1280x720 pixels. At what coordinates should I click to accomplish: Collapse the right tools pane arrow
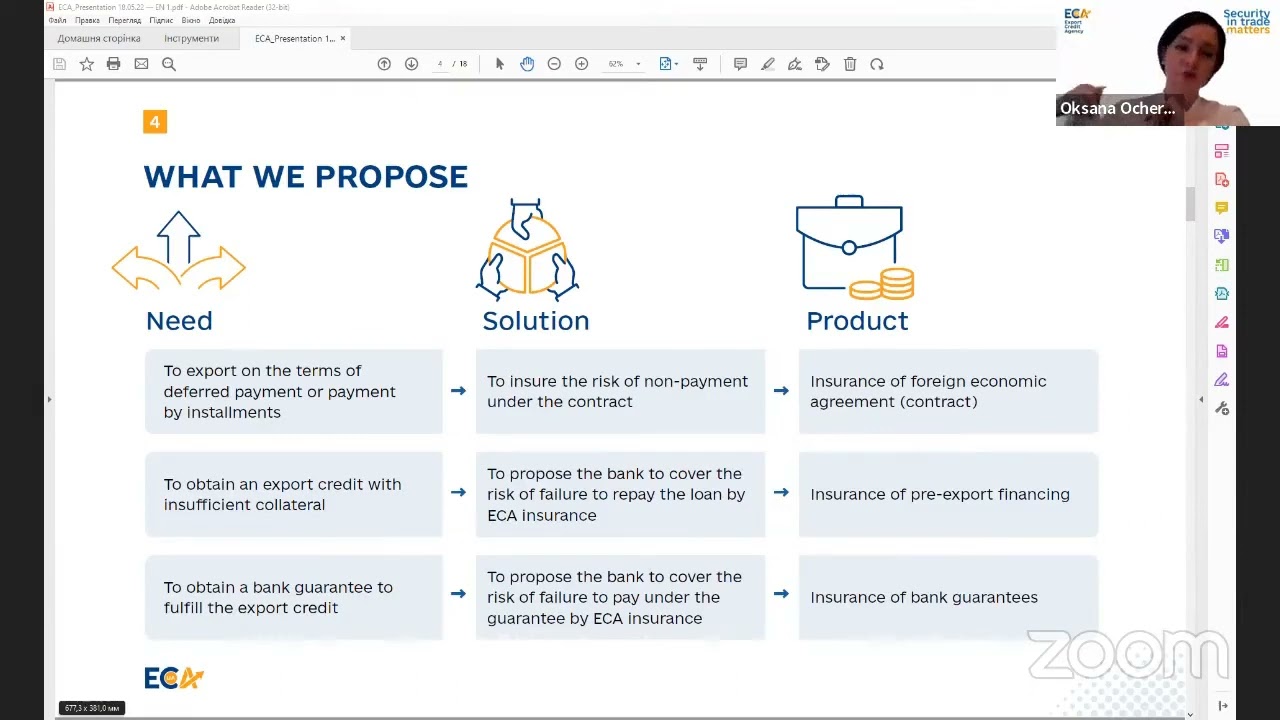tap(1201, 400)
